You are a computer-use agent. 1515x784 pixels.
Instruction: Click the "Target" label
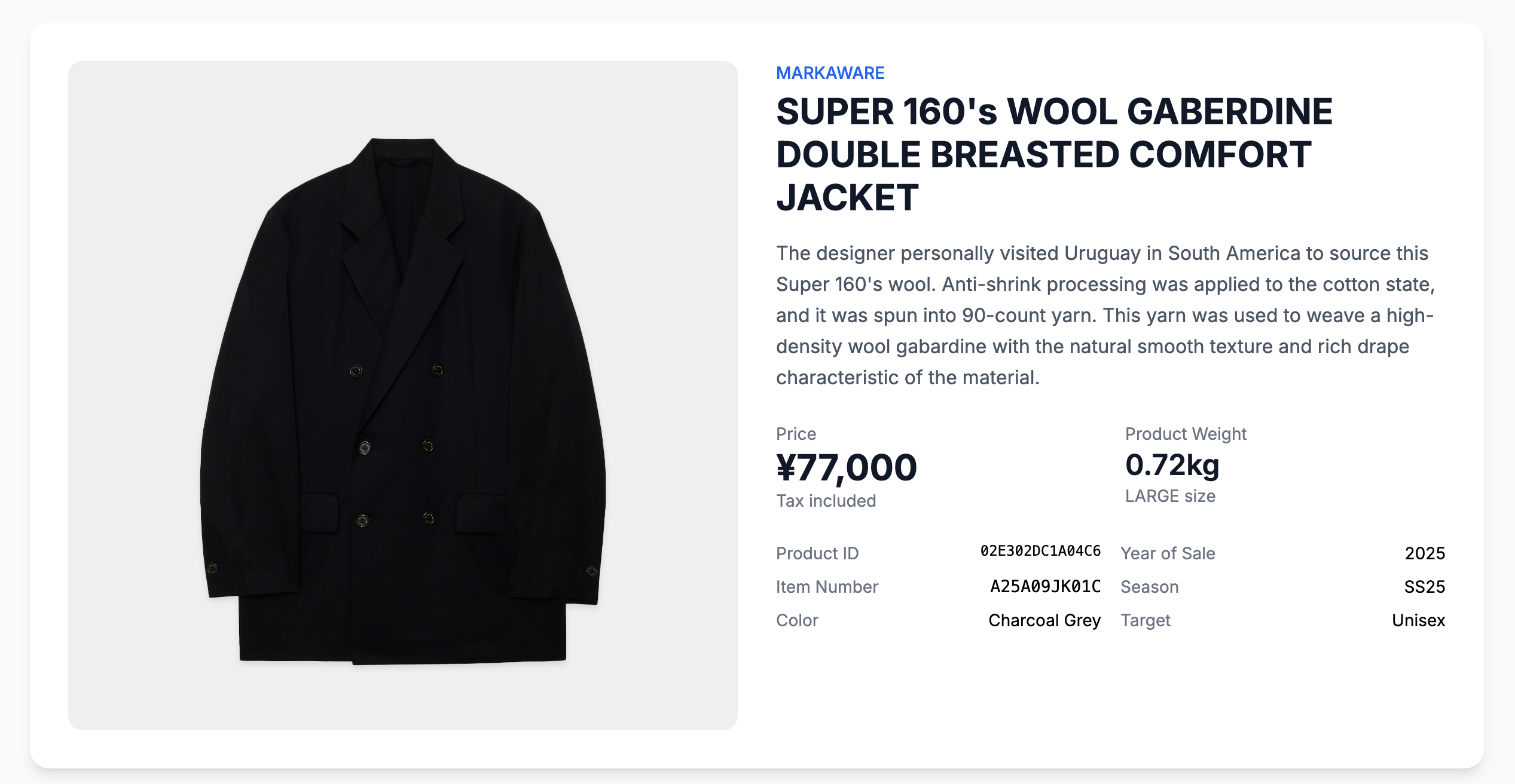[1145, 620]
